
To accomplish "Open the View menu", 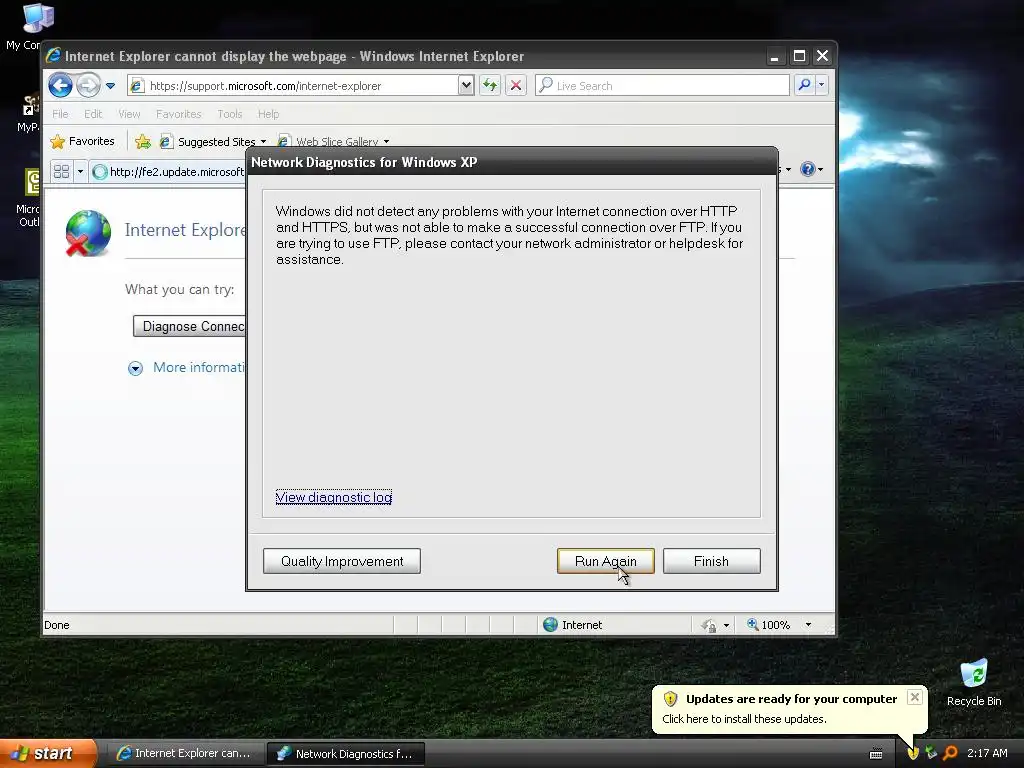I will click(129, 114).
